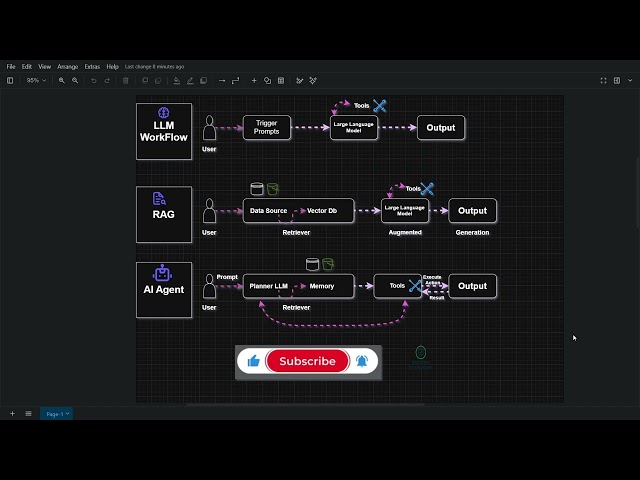Open the line color pencil tool
The image size is (640, 480).
click(x=190, y=81)
